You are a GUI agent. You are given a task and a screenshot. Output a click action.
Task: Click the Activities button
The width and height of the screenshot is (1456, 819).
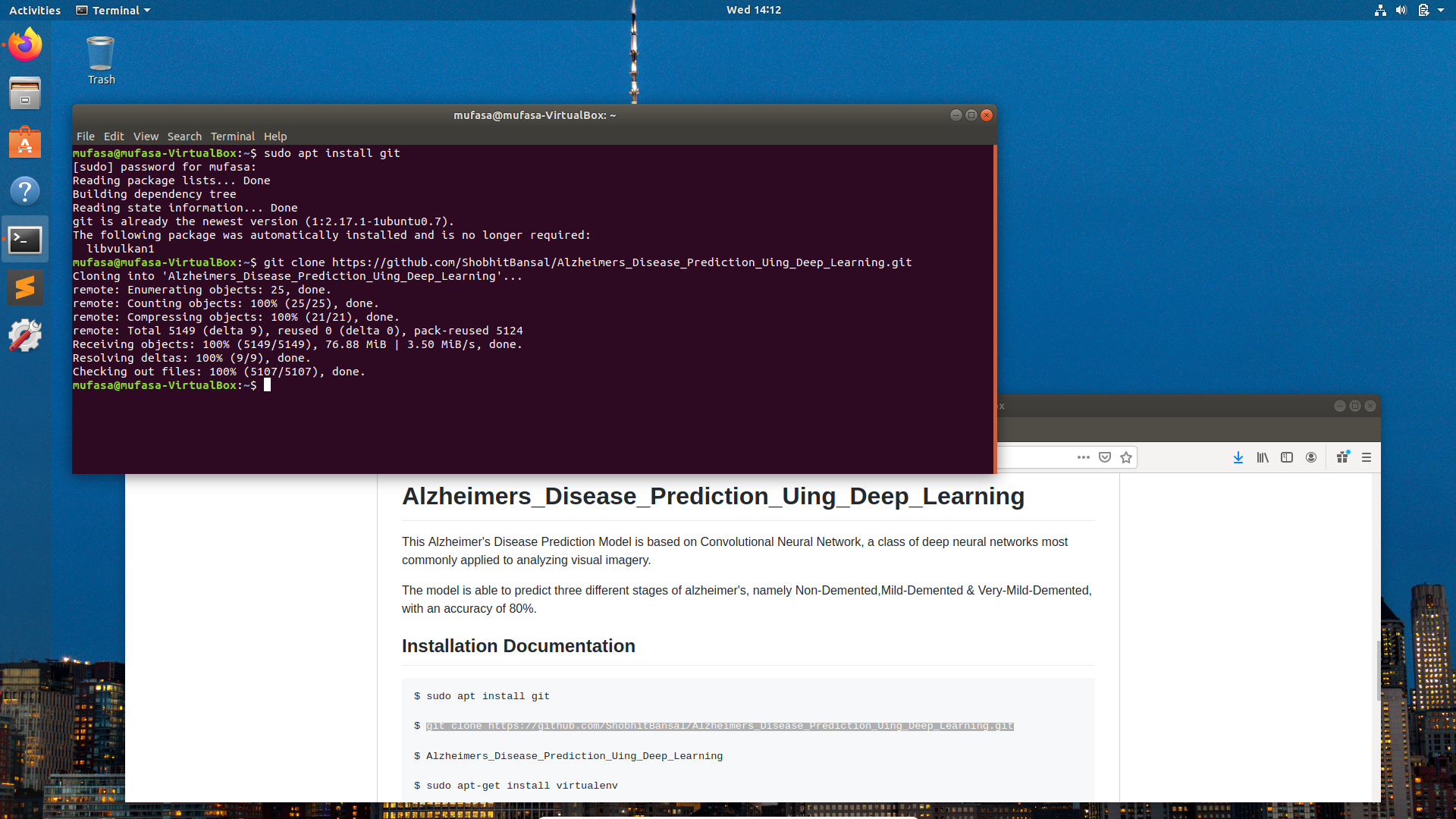35,10
